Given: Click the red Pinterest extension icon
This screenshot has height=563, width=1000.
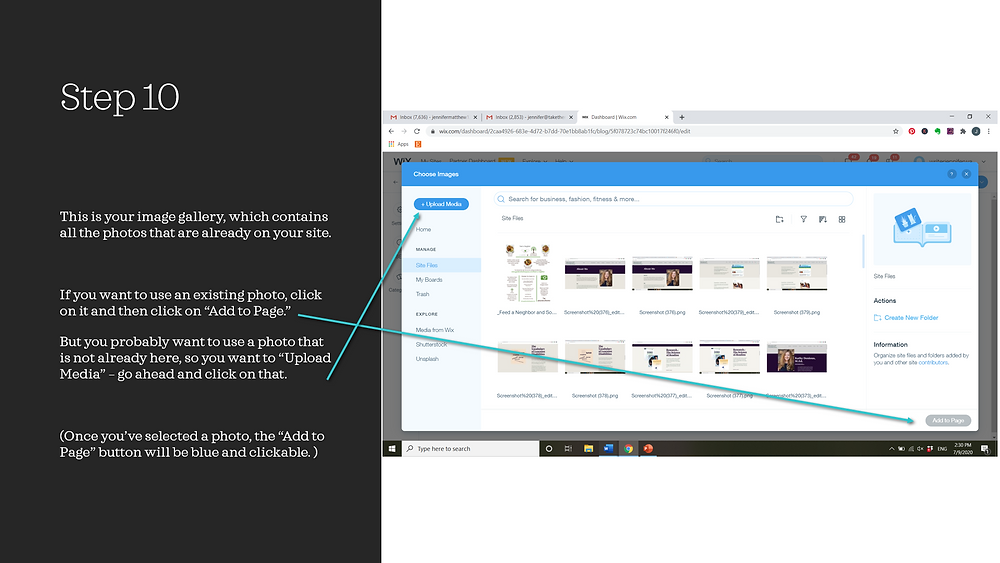Looking at the screenshot, I should (x=912, y=131).
